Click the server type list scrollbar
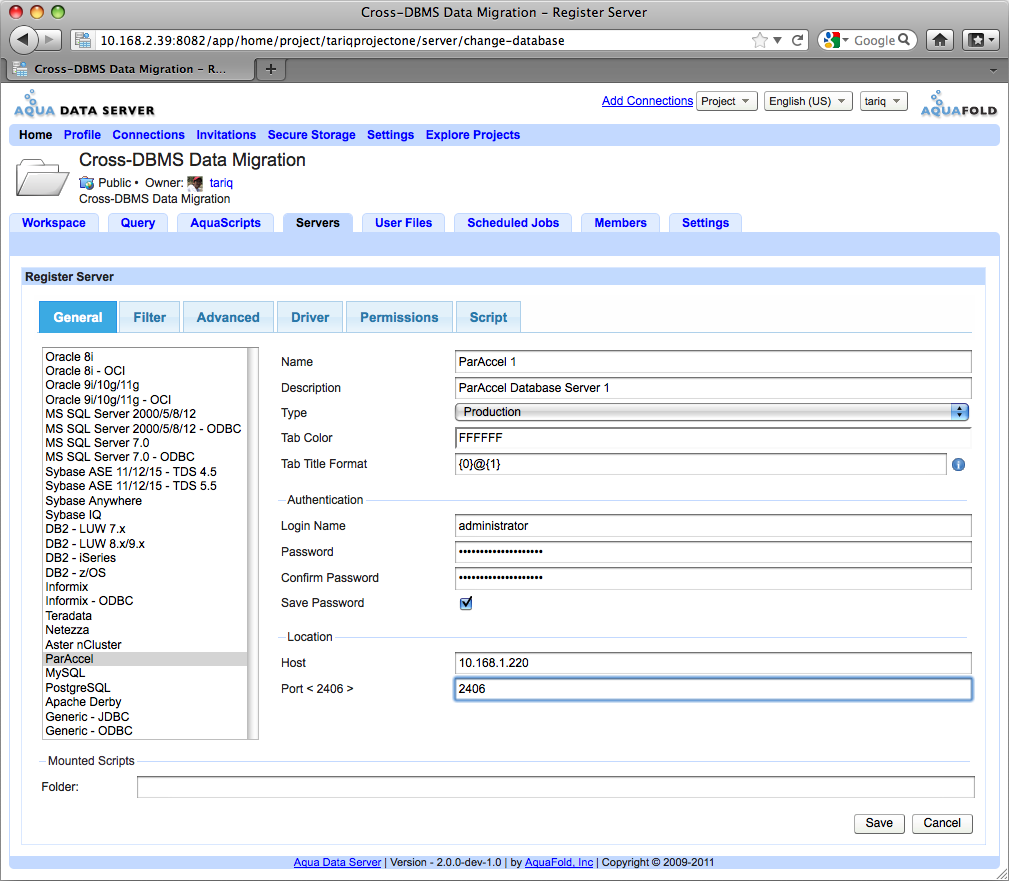Screen dimensions: 1009x881 tap(253, 543)
